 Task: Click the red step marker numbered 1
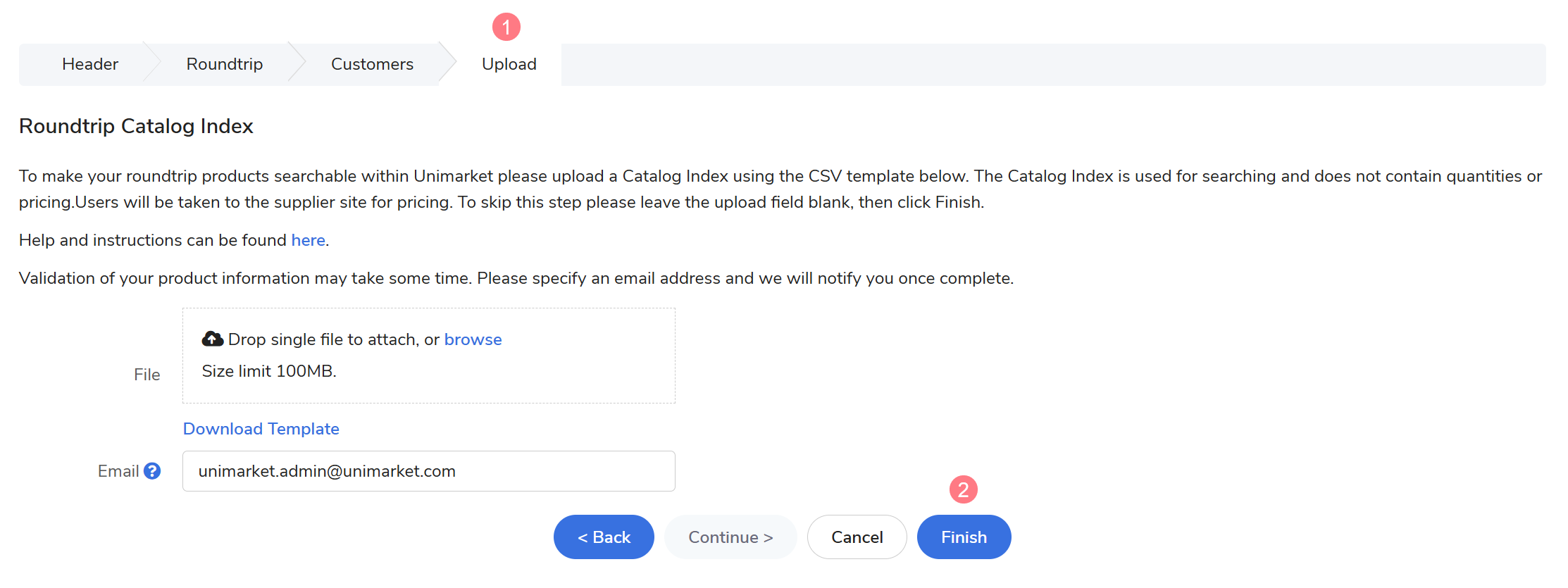pyautogui.click(x=506, y=27)
